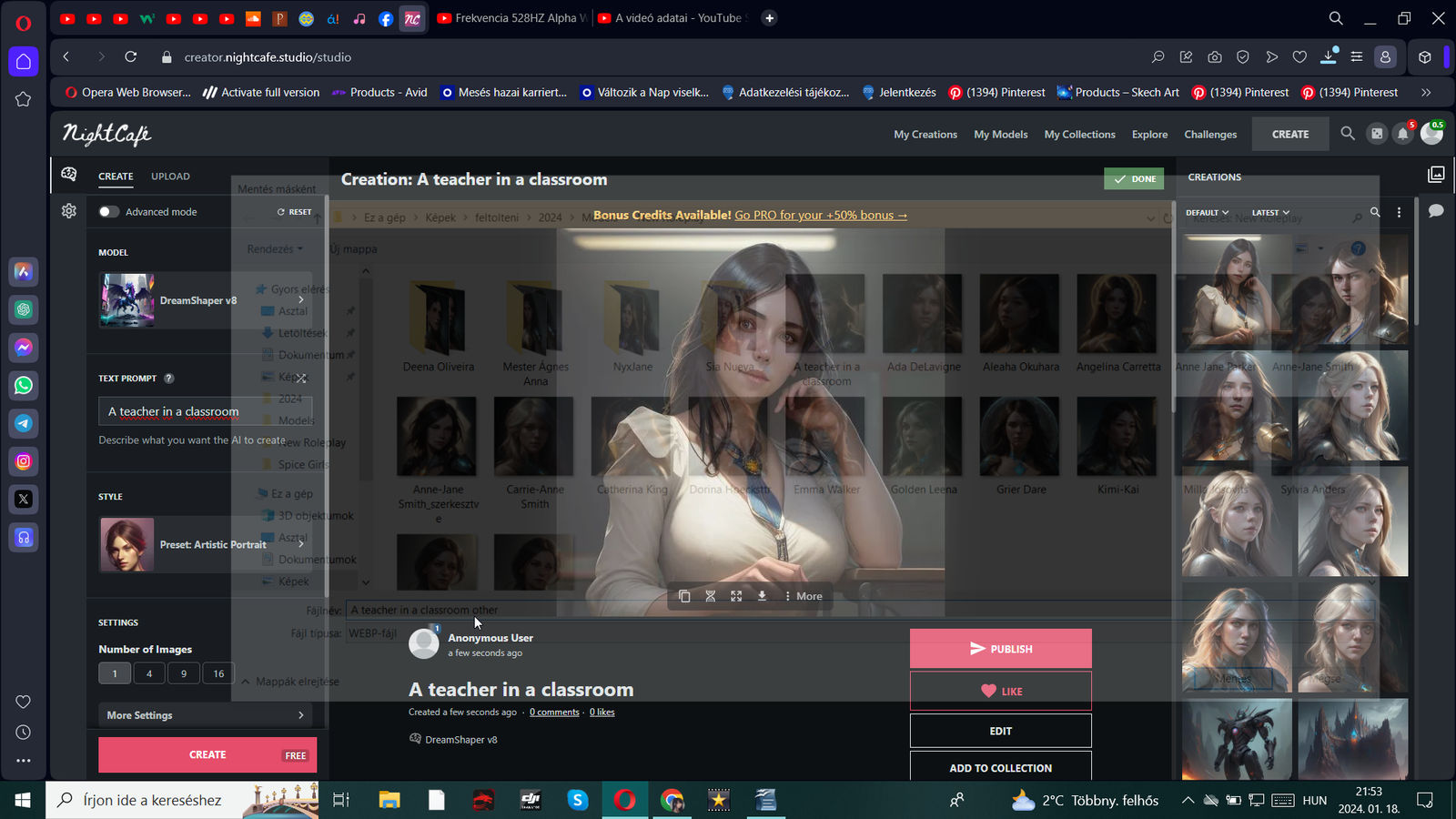
Task: Download the generated image
Action: 762,596
